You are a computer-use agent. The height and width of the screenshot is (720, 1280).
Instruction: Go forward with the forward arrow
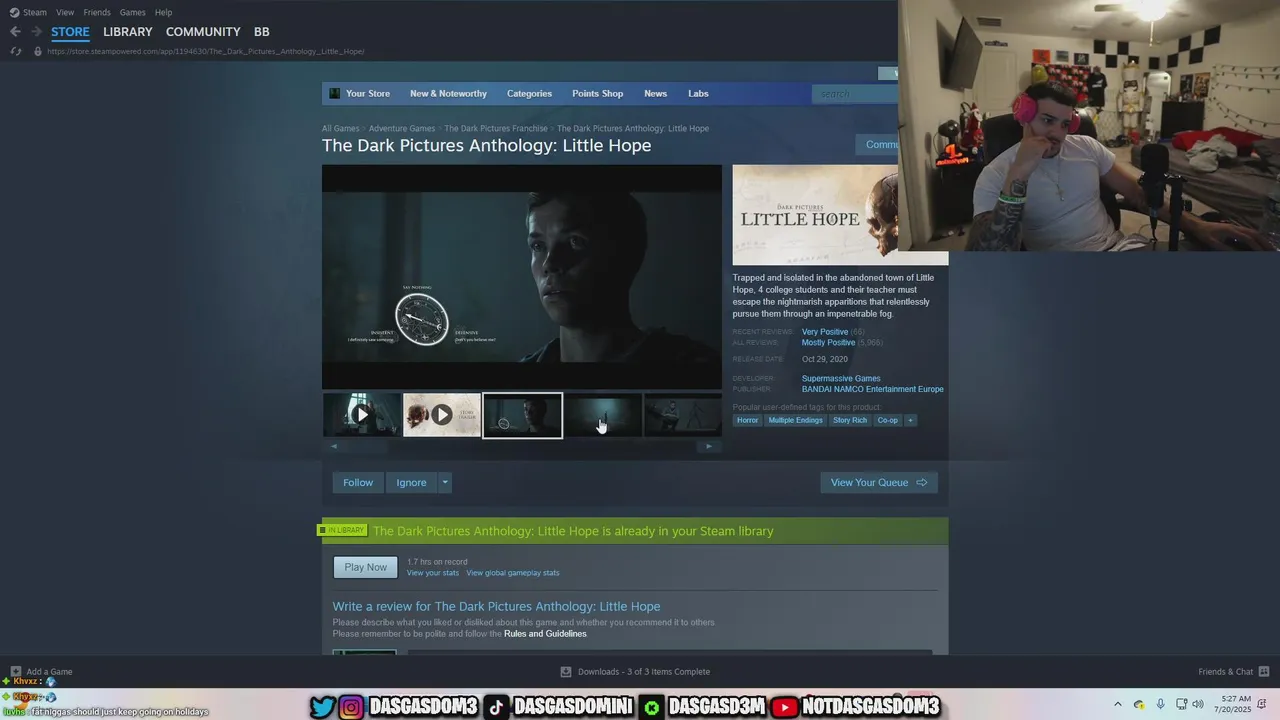(36, 32)
